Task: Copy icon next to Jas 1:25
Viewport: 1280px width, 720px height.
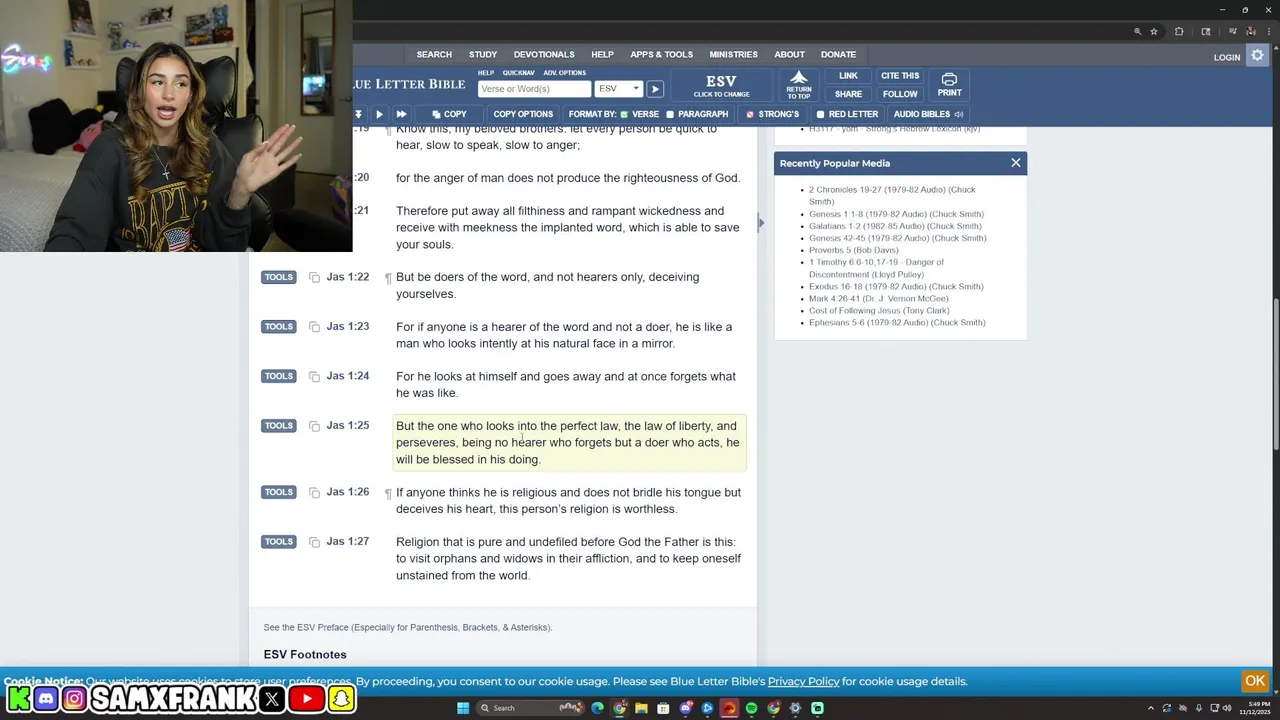Action: [x=314, y=426]
